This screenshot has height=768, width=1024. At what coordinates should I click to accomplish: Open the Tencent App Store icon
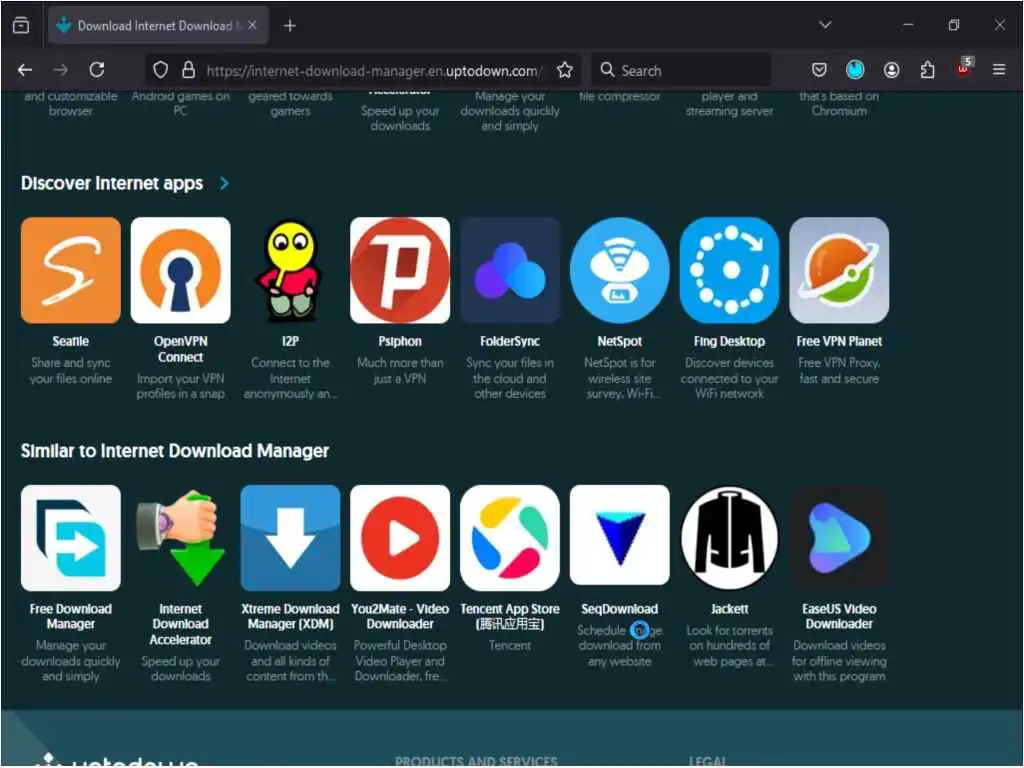(509, 537)
